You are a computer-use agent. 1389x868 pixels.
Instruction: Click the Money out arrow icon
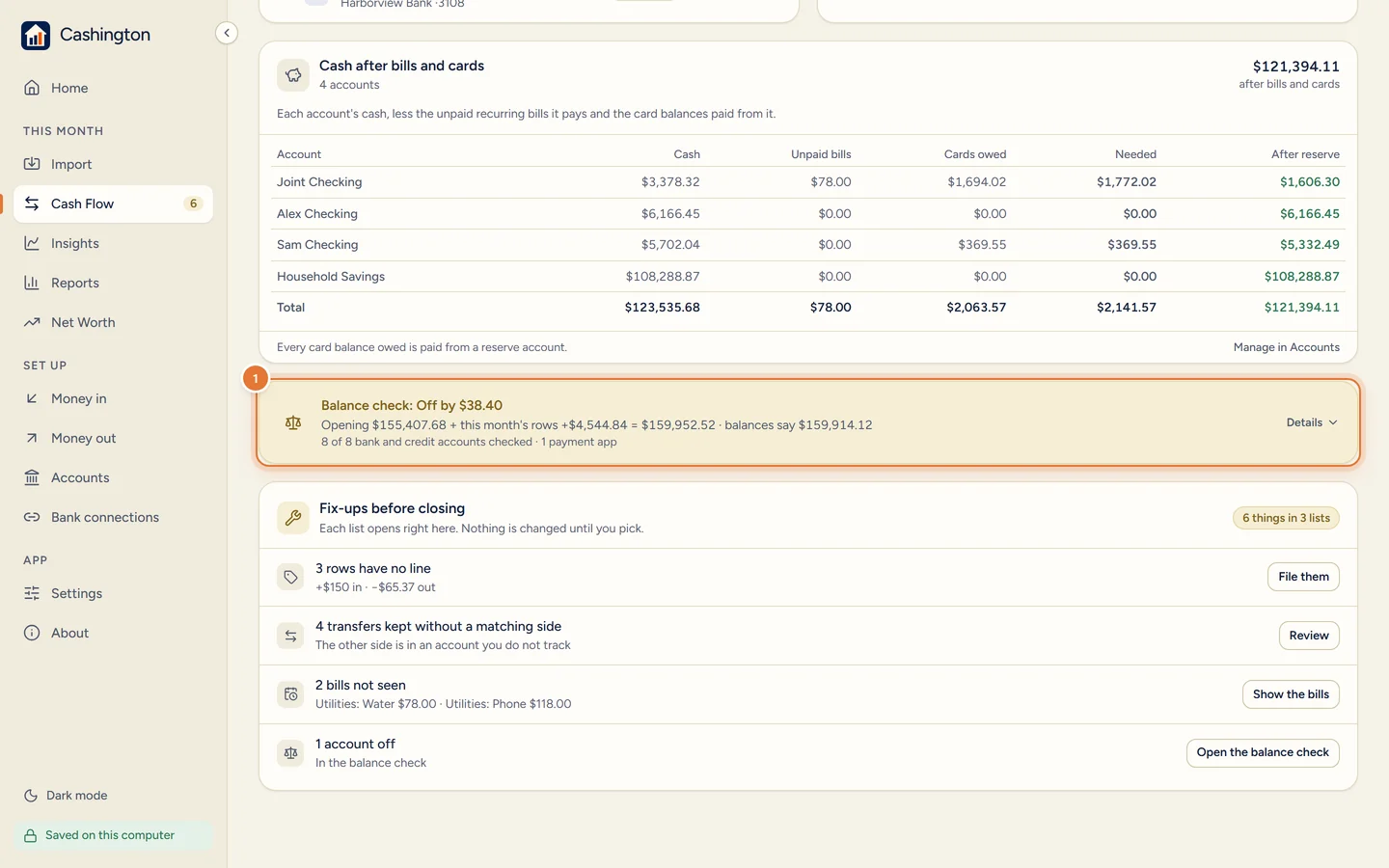coord(32,438)
